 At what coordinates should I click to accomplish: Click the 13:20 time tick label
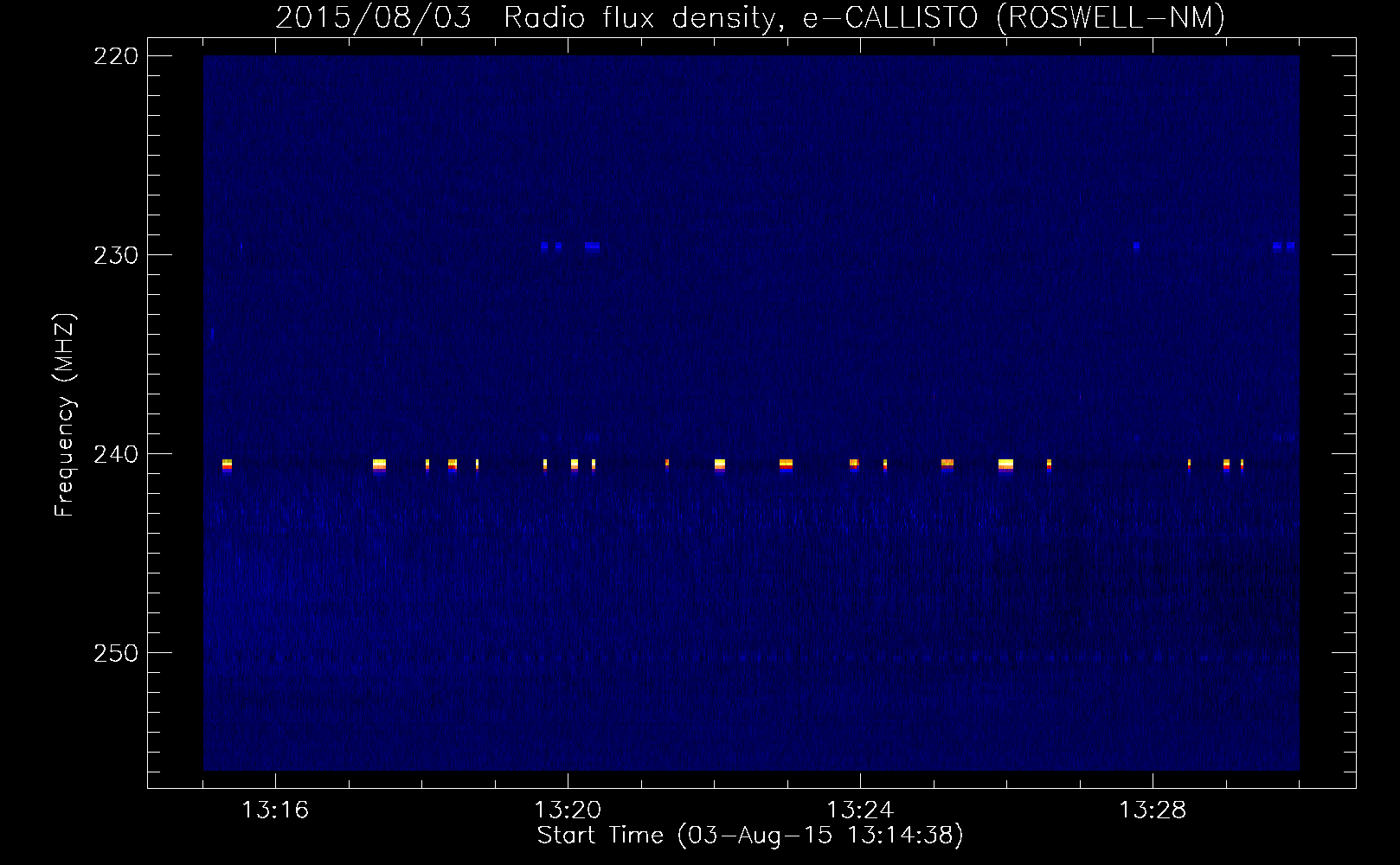[568, 811]
